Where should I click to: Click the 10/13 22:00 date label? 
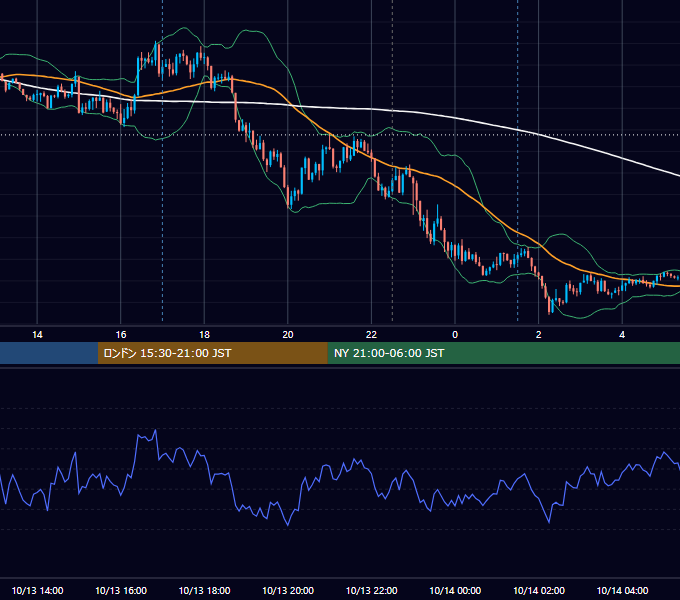[x=371, y=590]
